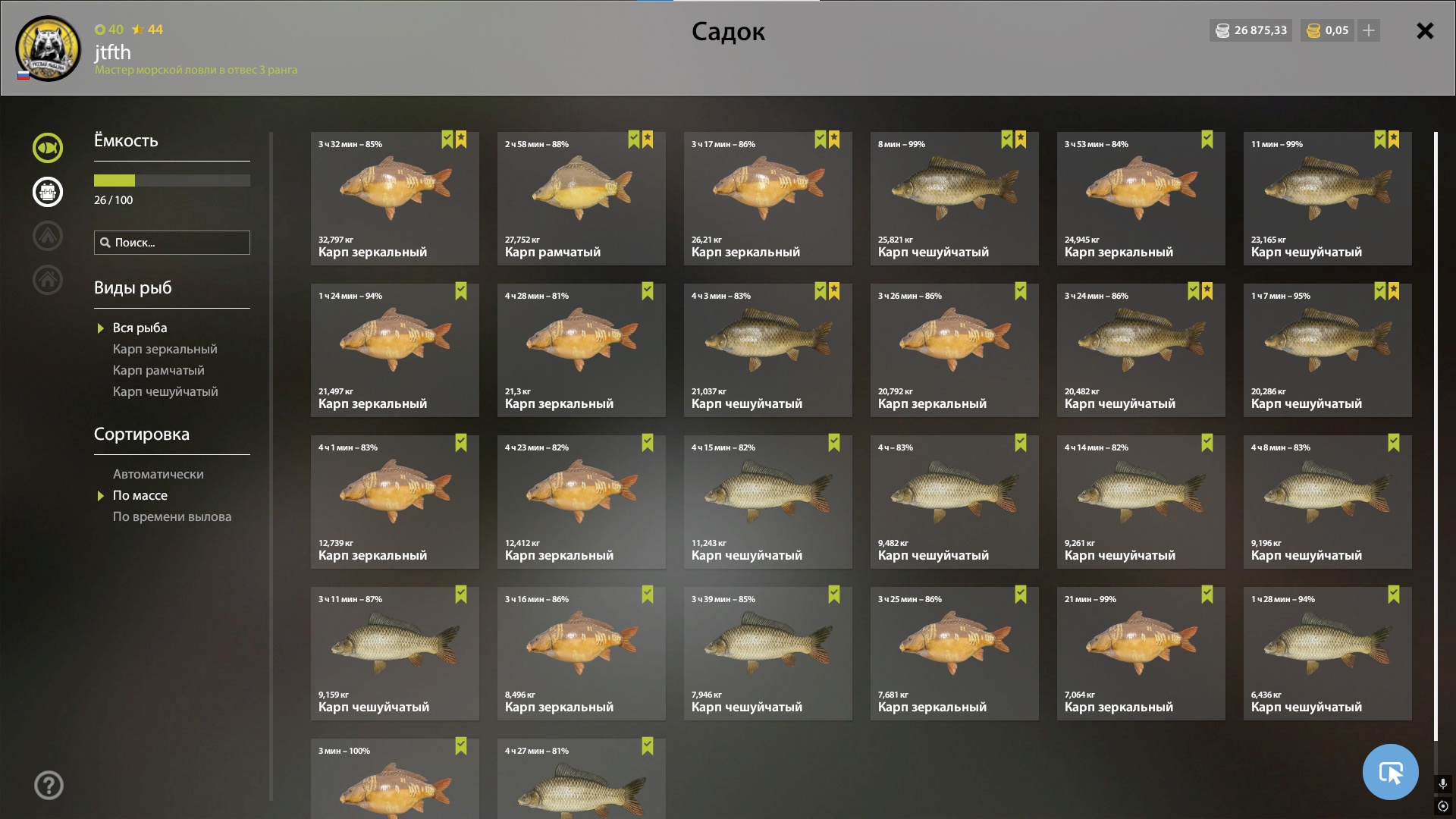Sort fish Автоматически
Viewport: 1456px width, 819px height.
click(x=158, y=474)
